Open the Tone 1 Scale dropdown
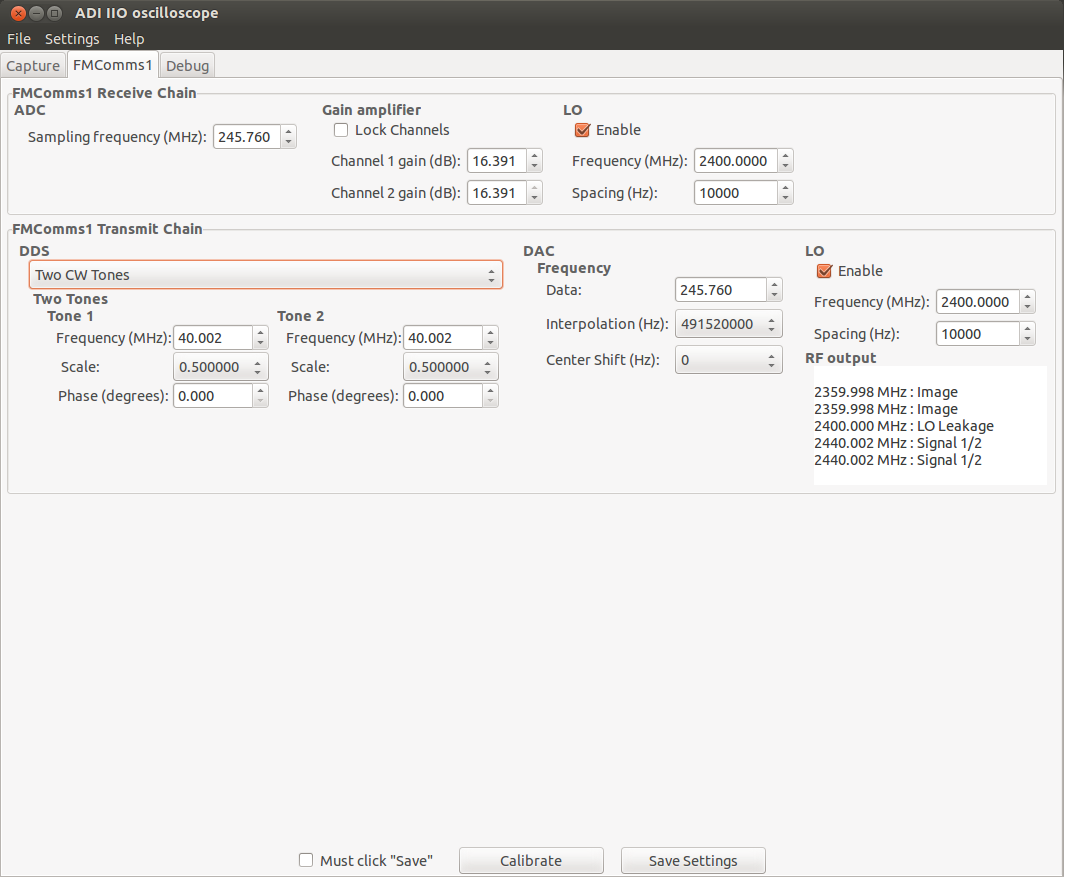Image resolution: width=1065 pixels, height=880 pixels. (221, 367)
